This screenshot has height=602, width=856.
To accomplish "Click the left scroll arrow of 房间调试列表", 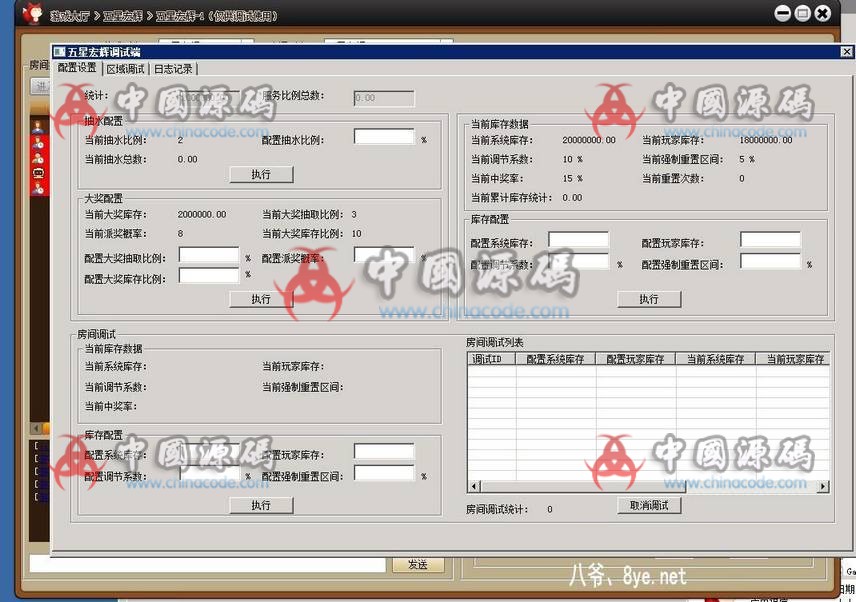I will 474,486.
